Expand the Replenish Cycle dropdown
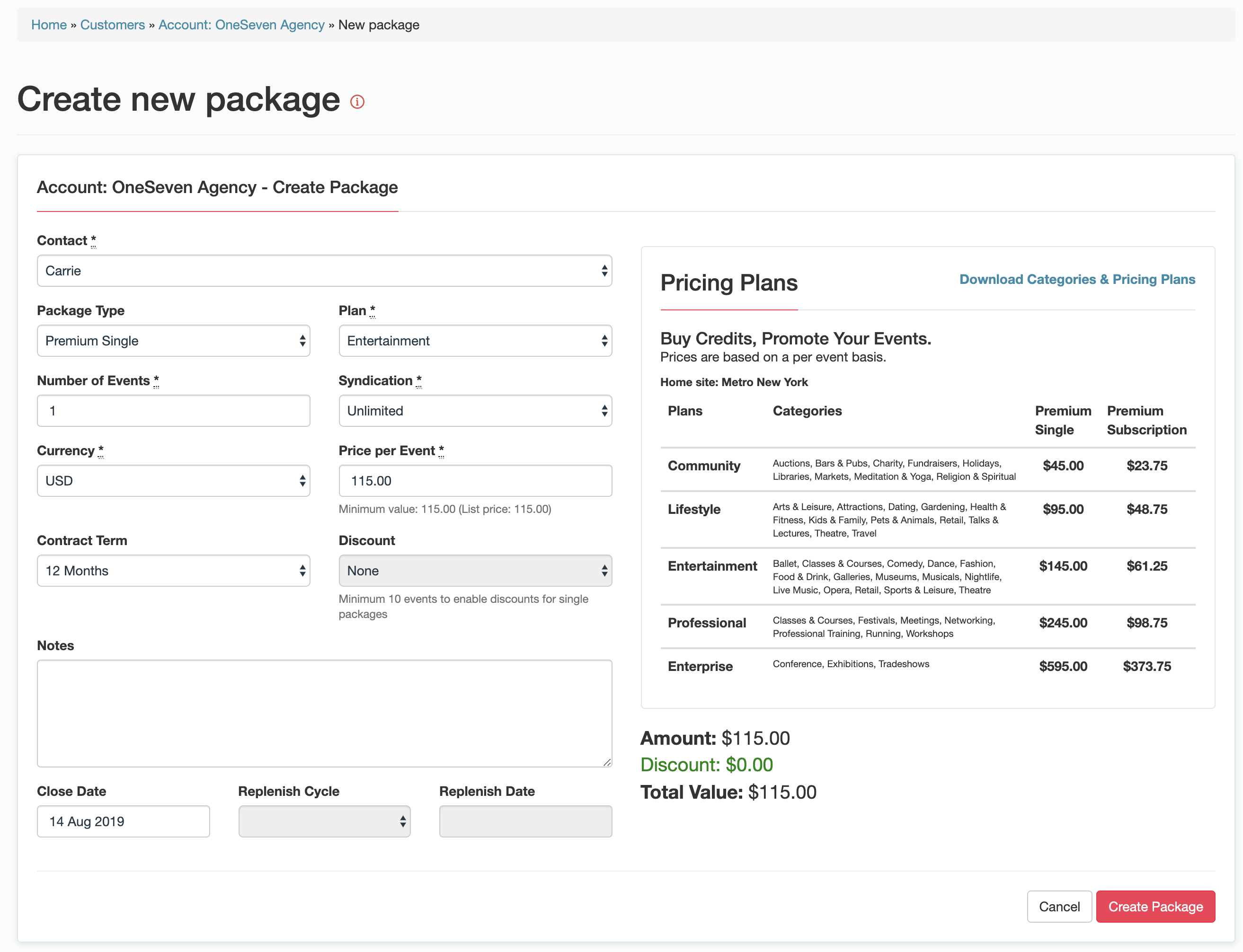This screenshot has height=952, width=1243. pos(324,821)
